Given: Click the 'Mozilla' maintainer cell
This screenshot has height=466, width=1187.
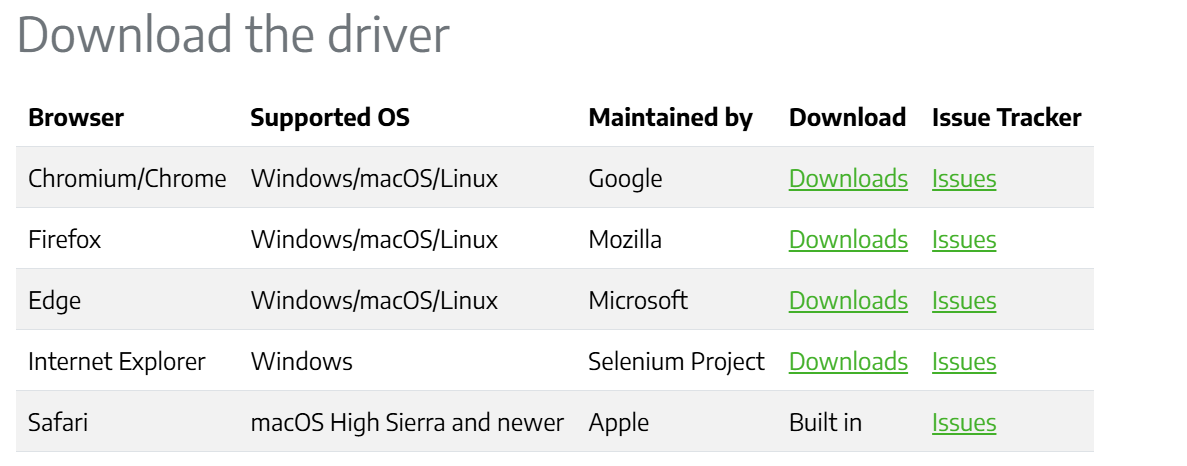Looking at the screenshot, I should click(625, 240).
